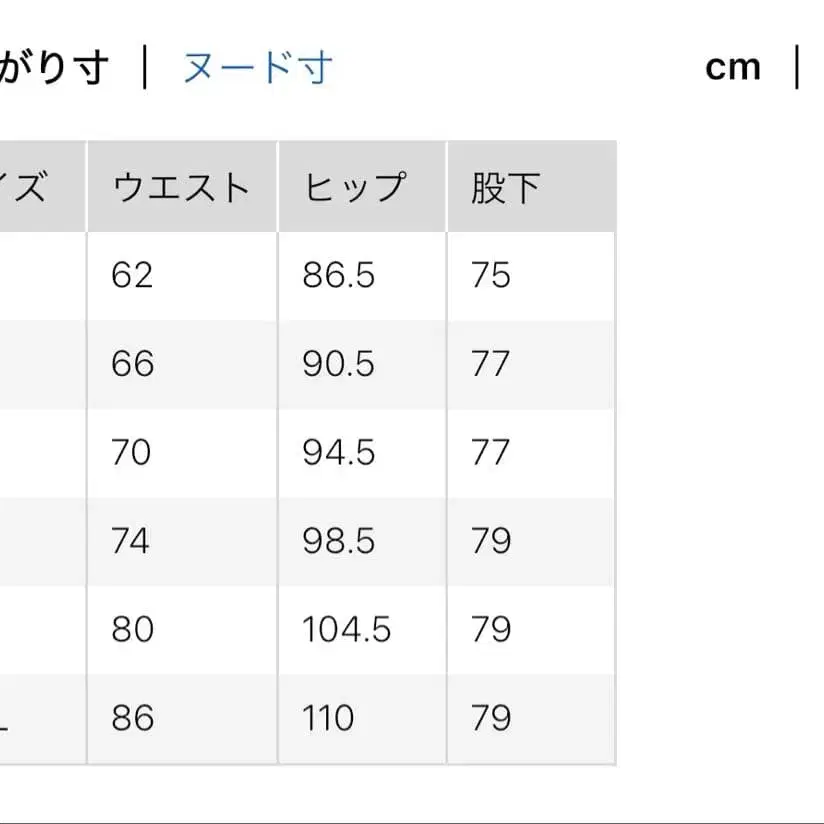
Task: Click the hip value 110
Action: [328, 717]
